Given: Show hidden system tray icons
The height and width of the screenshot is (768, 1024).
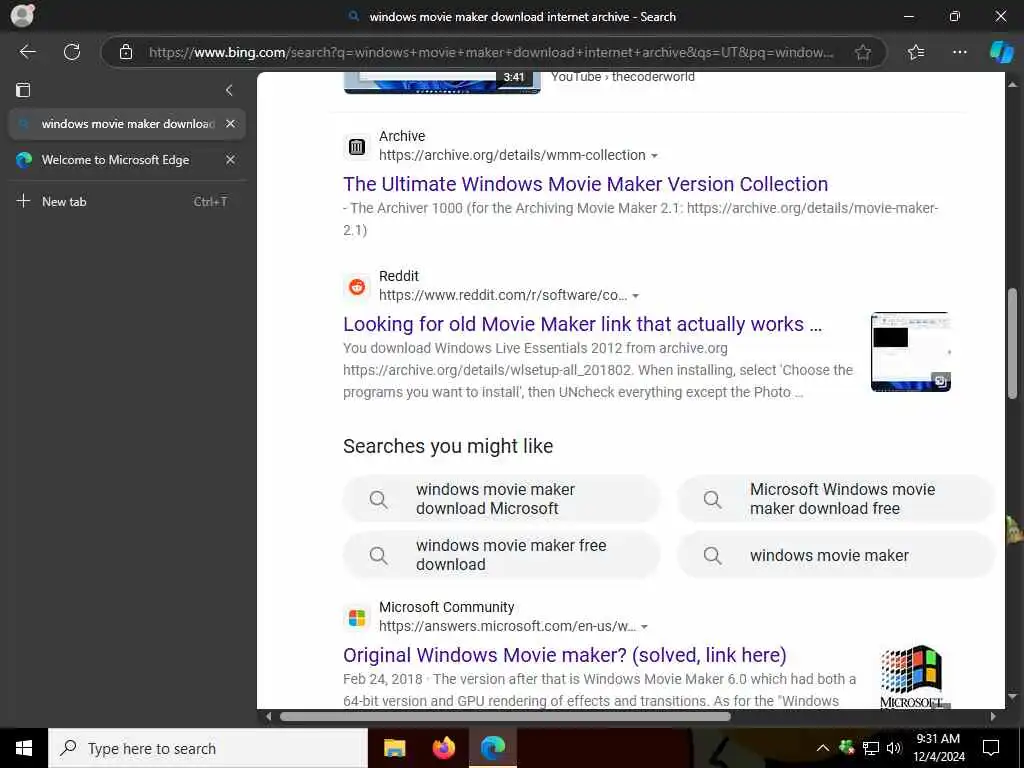Looking at the screenshot, I should [x=823, y=748].
